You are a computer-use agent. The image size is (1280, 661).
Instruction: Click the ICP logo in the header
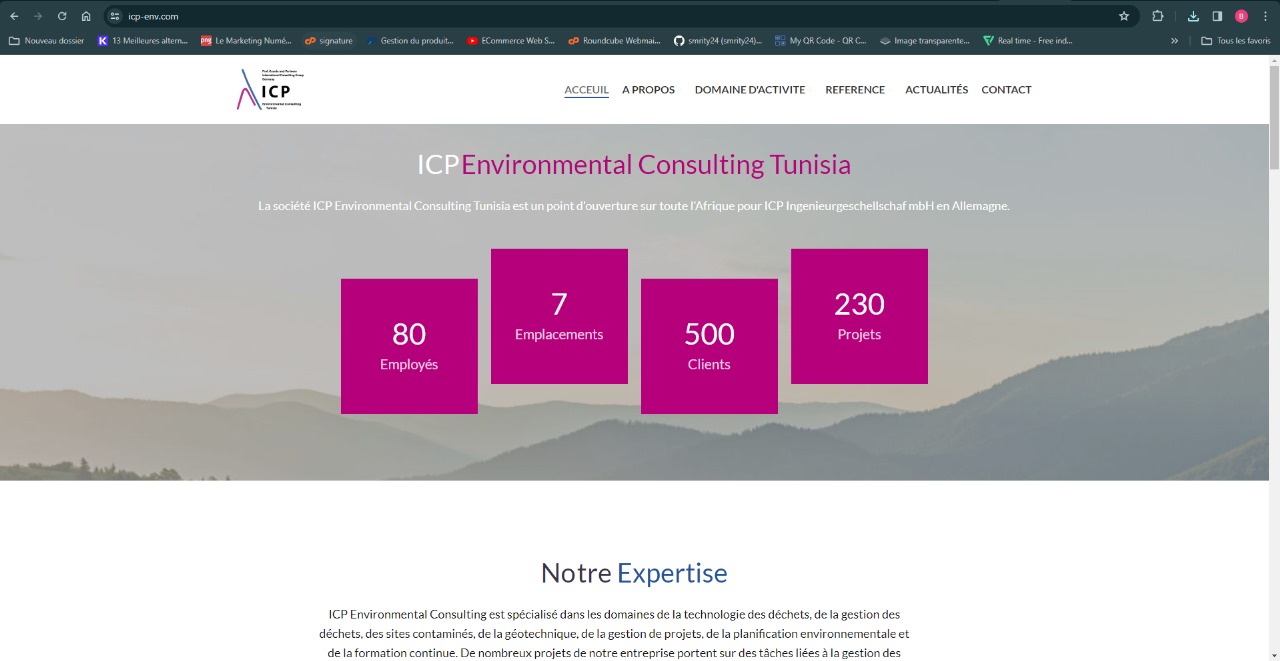[x=269, y=90]
